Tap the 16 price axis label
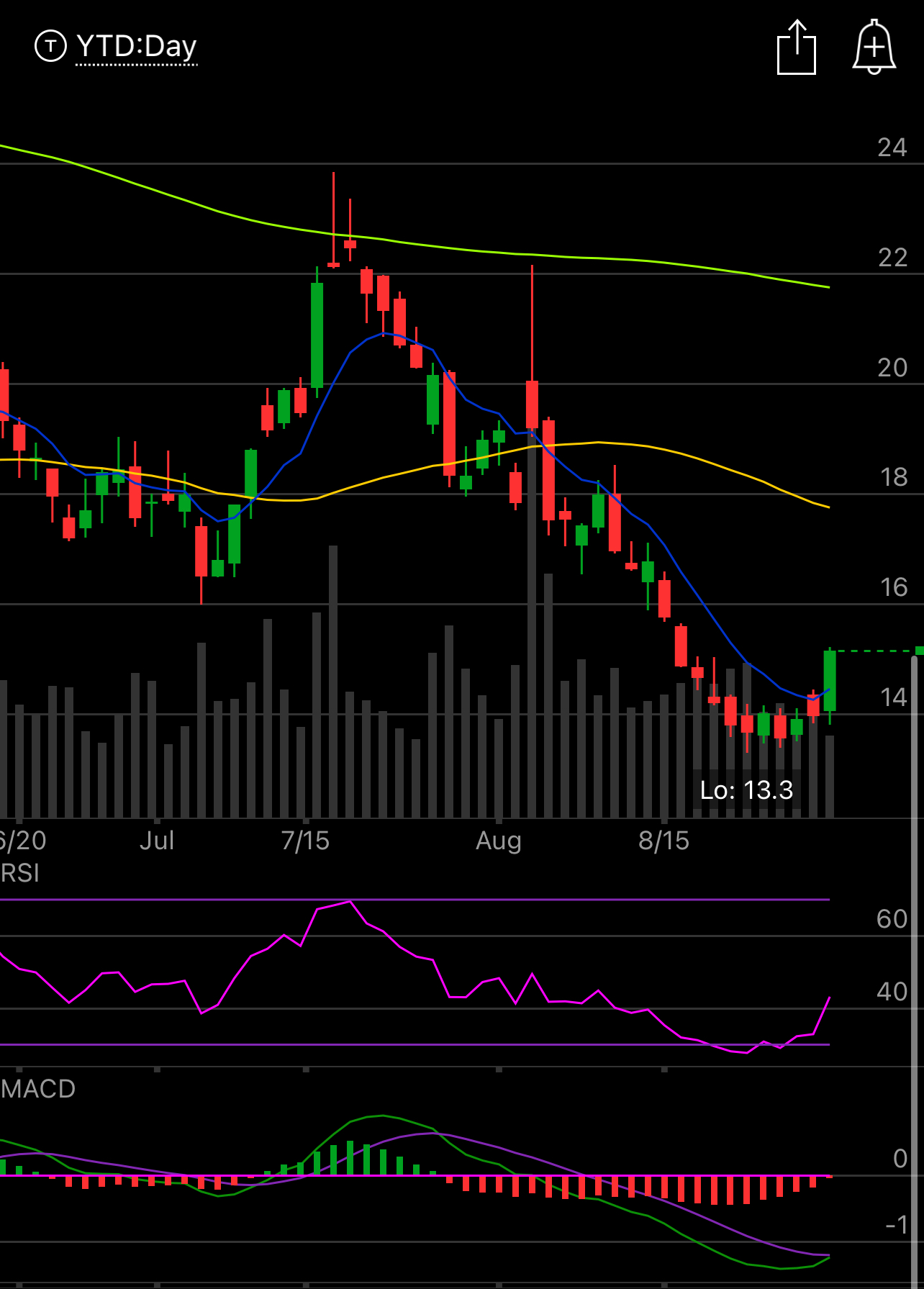The height and width of the screenshot is (1289, 924). coord(893,587)
